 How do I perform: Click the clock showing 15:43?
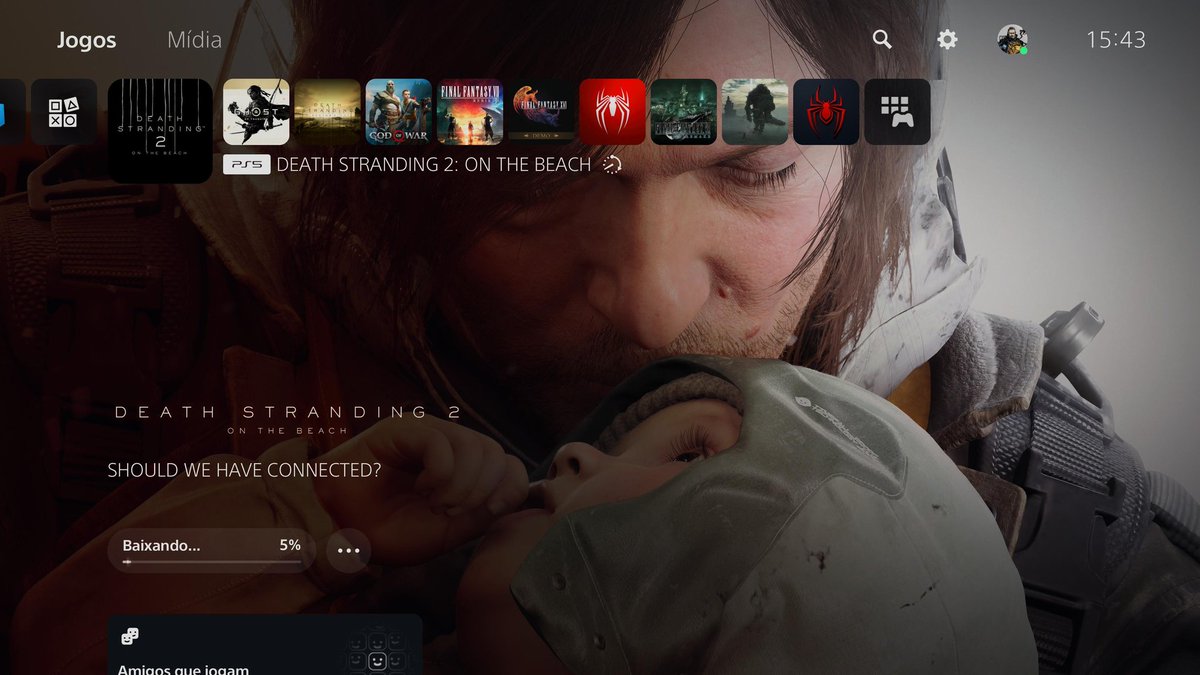1116,40
